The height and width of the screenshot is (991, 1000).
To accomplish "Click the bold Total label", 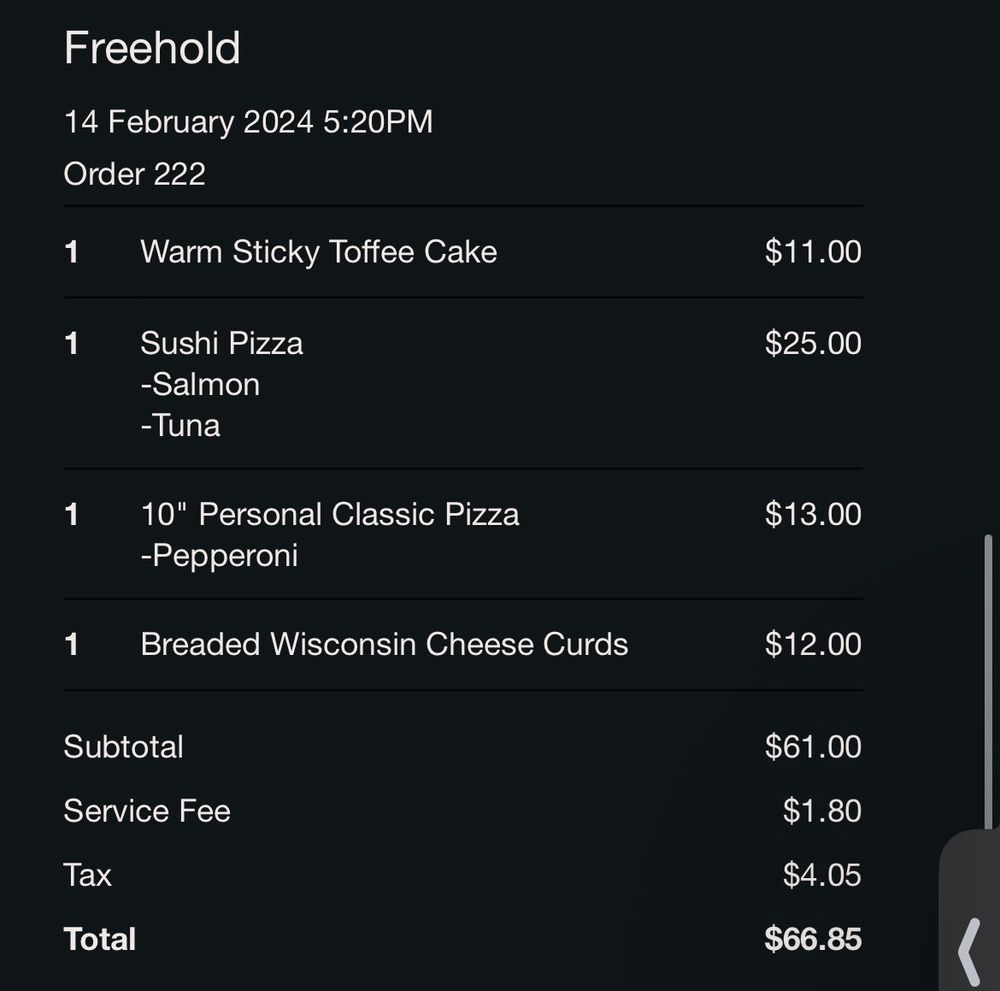I will [99, 939].
